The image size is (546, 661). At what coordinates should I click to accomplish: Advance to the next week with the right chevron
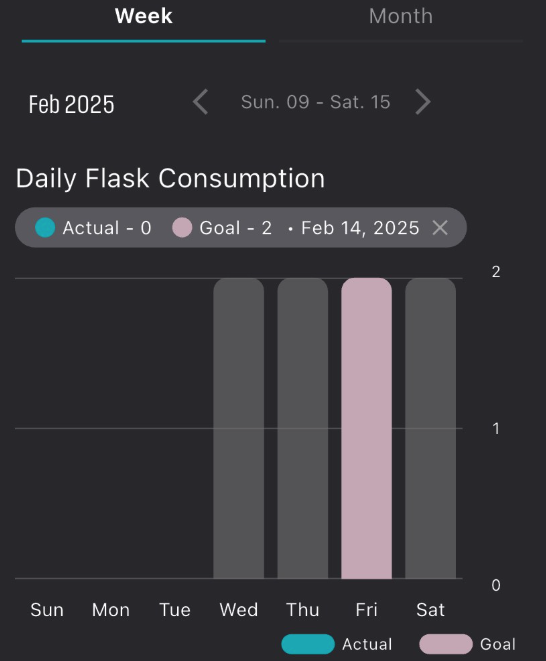coord(423,102)
